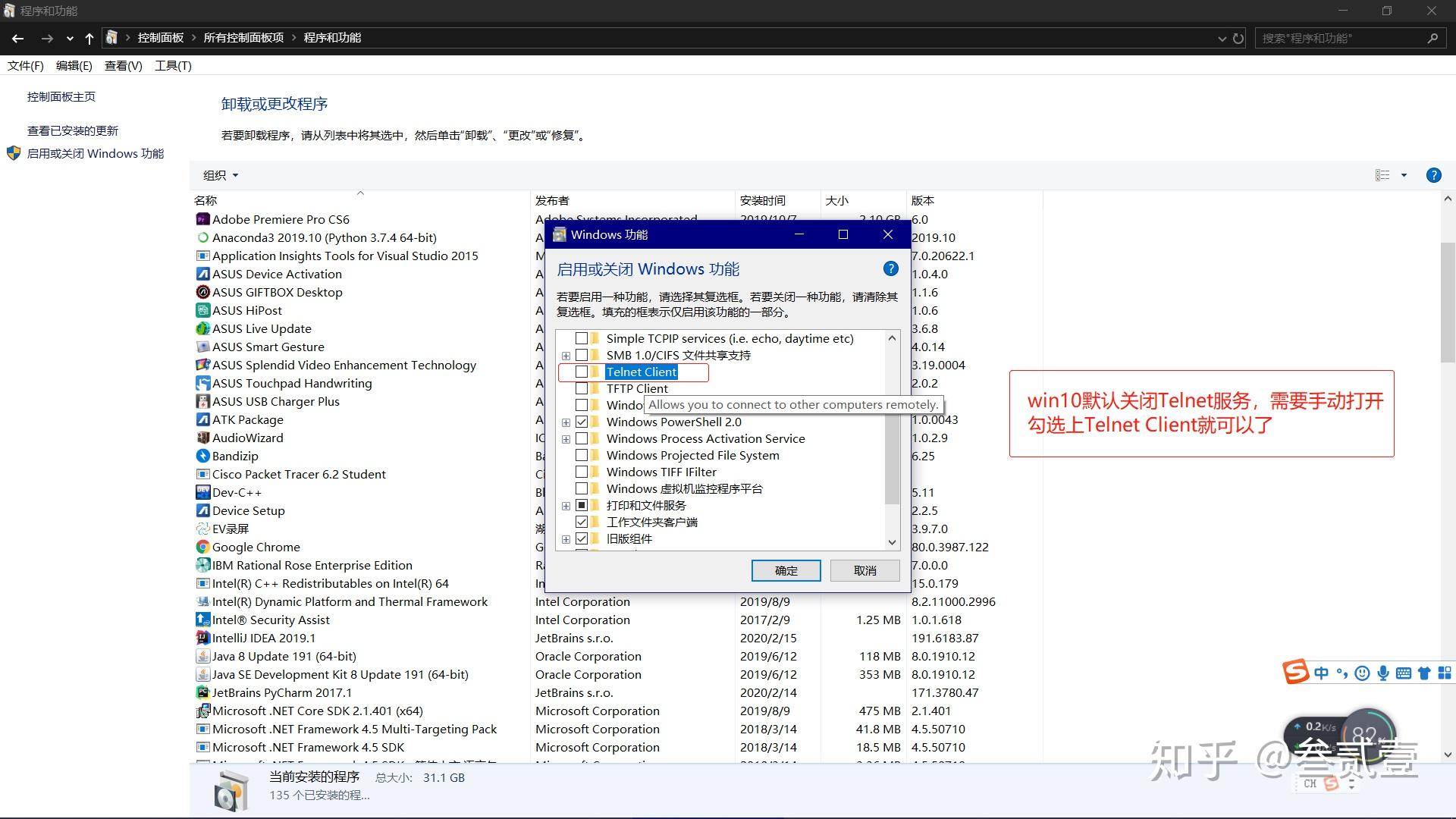Open help in Windows Features dialog
Screen dimensions: 1456x819
[890, 268]
